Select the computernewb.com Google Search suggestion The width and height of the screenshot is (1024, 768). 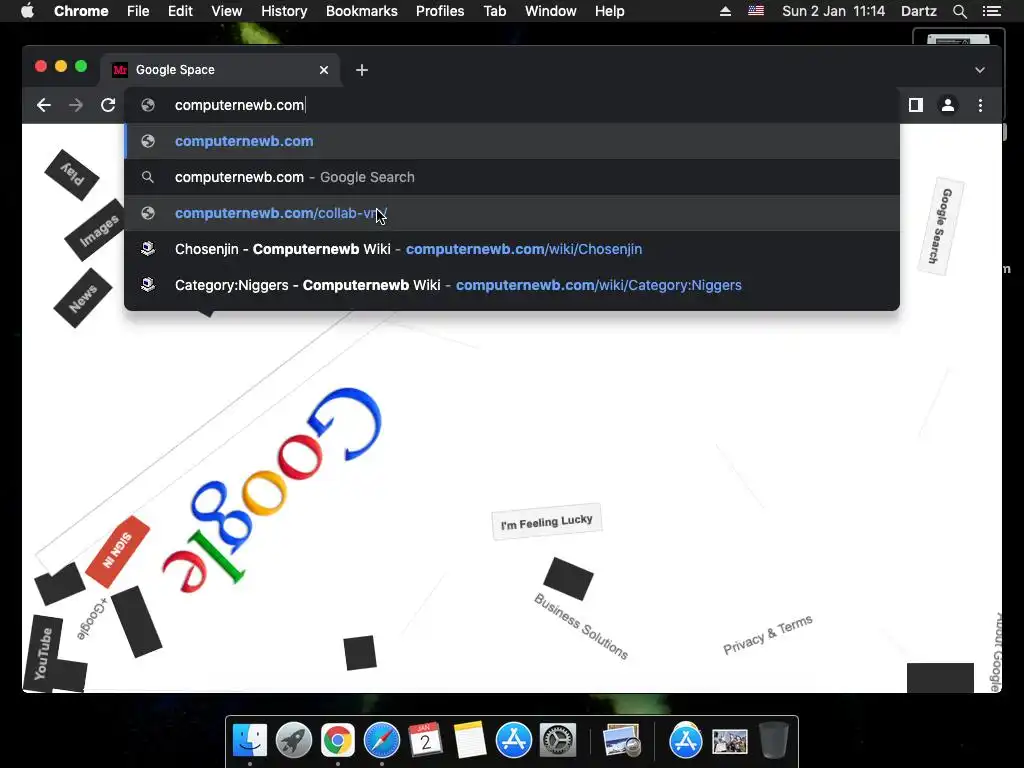coord(512,177)
